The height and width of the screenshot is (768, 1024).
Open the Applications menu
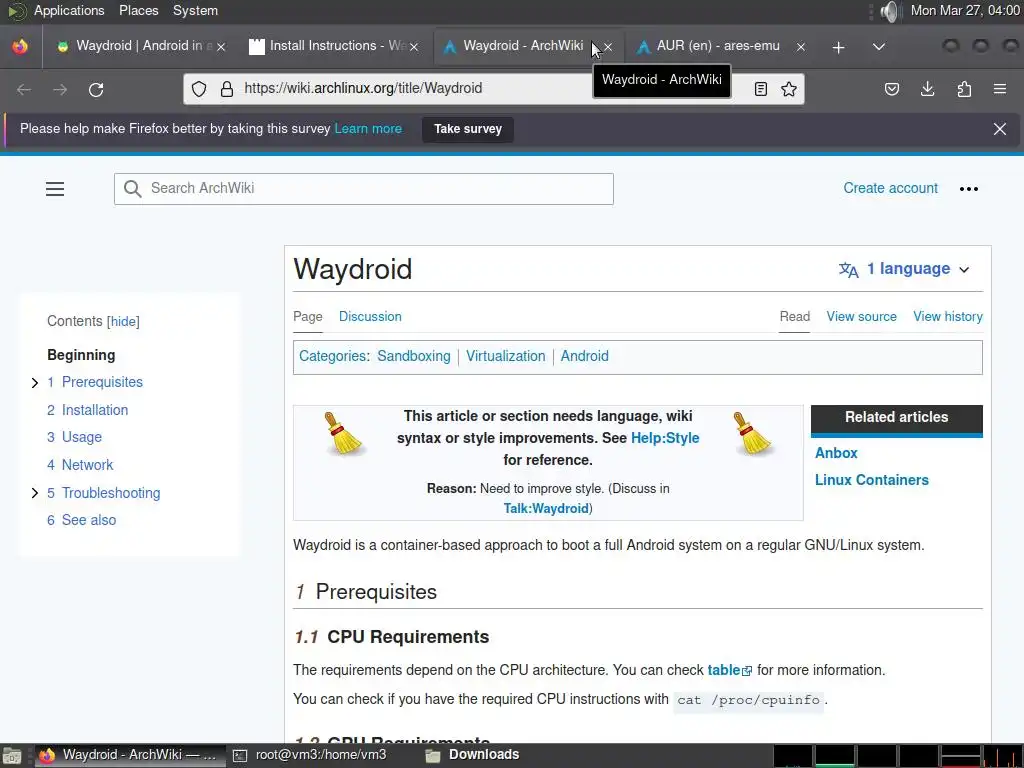coord(69,10)
